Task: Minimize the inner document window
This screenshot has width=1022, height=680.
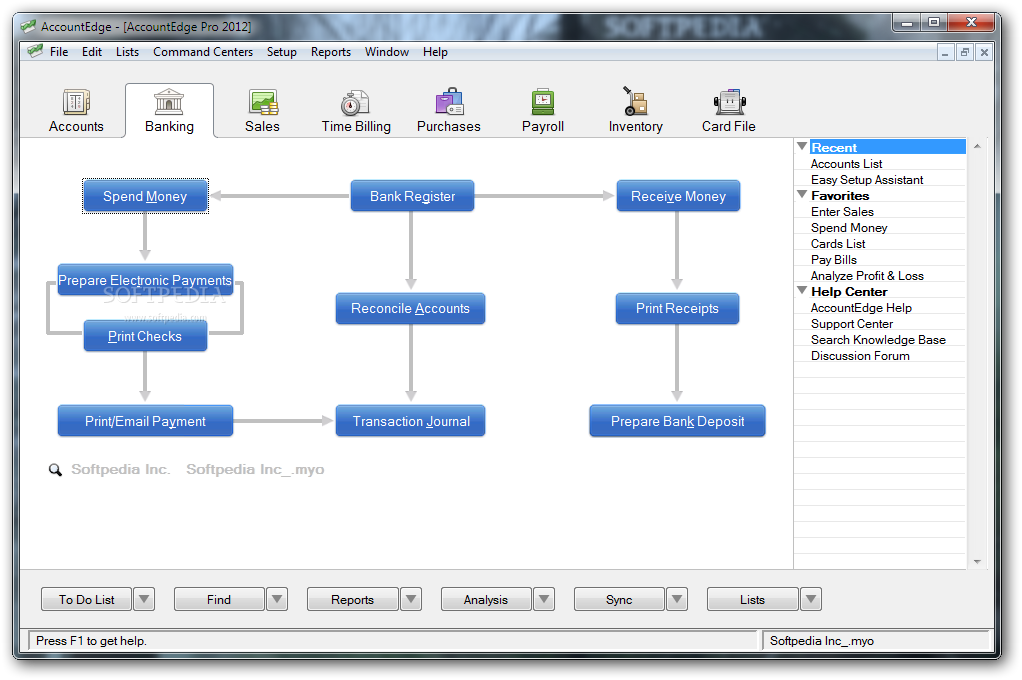Action: click(x=945, y=52)
